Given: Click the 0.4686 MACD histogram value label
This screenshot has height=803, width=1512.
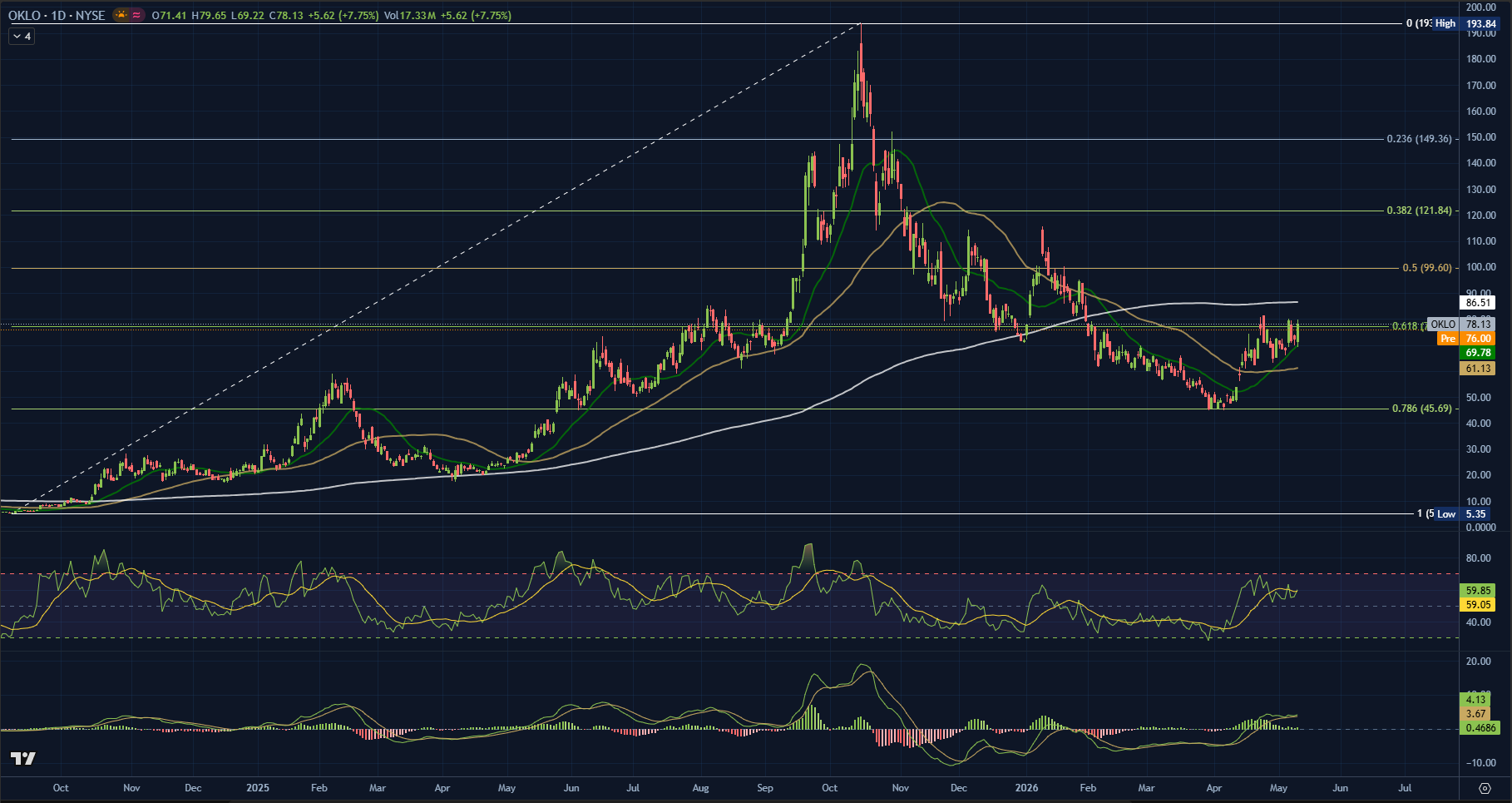Looking at the screenshot, I should pyautogui.click(x=1480, y=728).
